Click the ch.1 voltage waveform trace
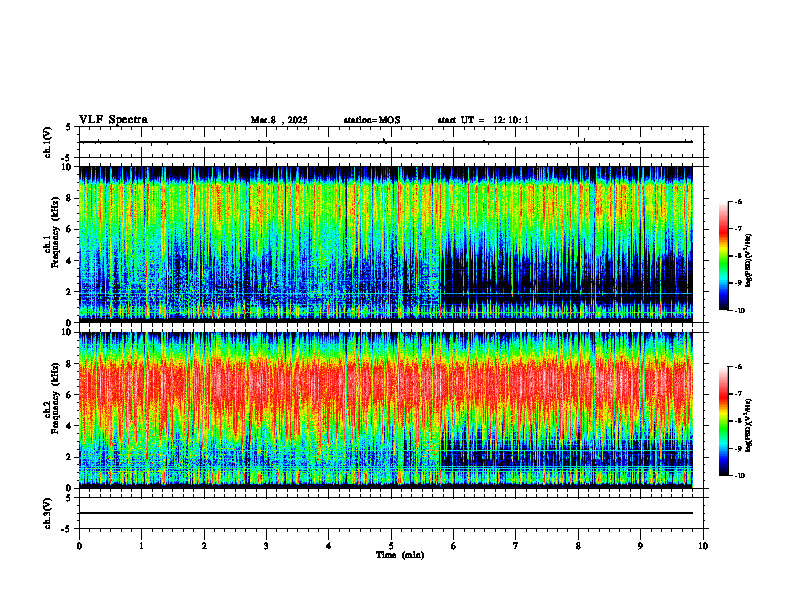 coord(386,142)
